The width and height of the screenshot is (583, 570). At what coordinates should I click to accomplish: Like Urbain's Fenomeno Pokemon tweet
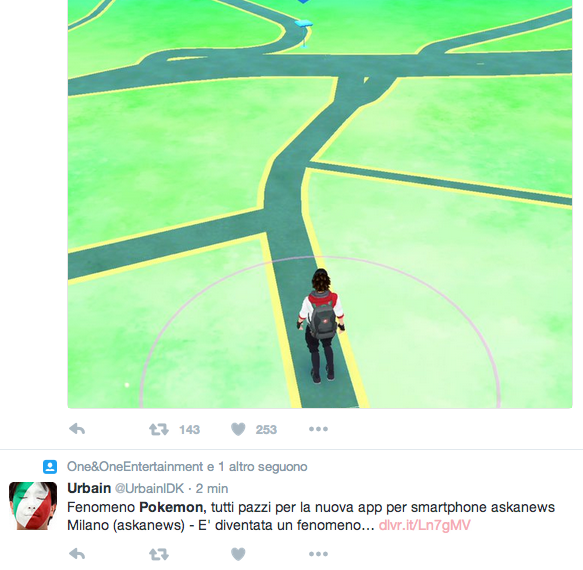(238, 554)
